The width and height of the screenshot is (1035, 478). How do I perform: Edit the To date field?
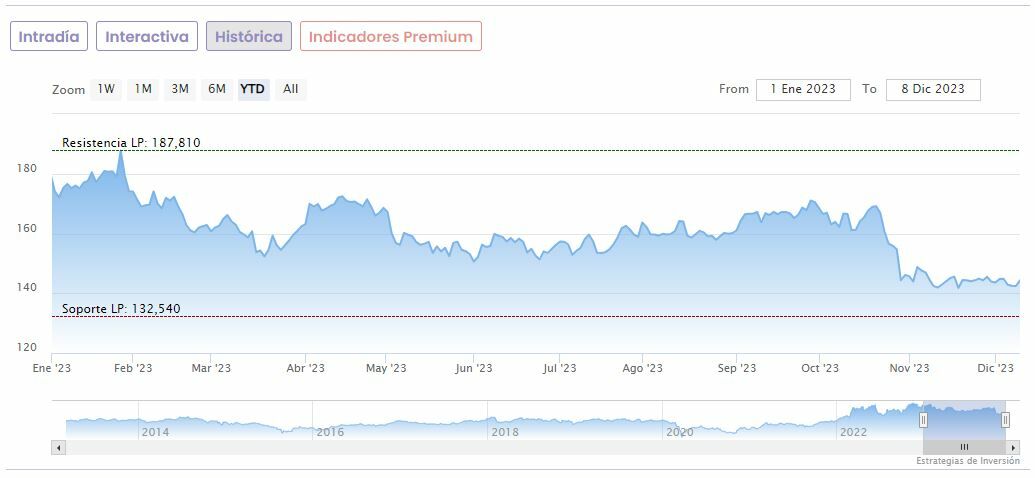click(933, 89)
